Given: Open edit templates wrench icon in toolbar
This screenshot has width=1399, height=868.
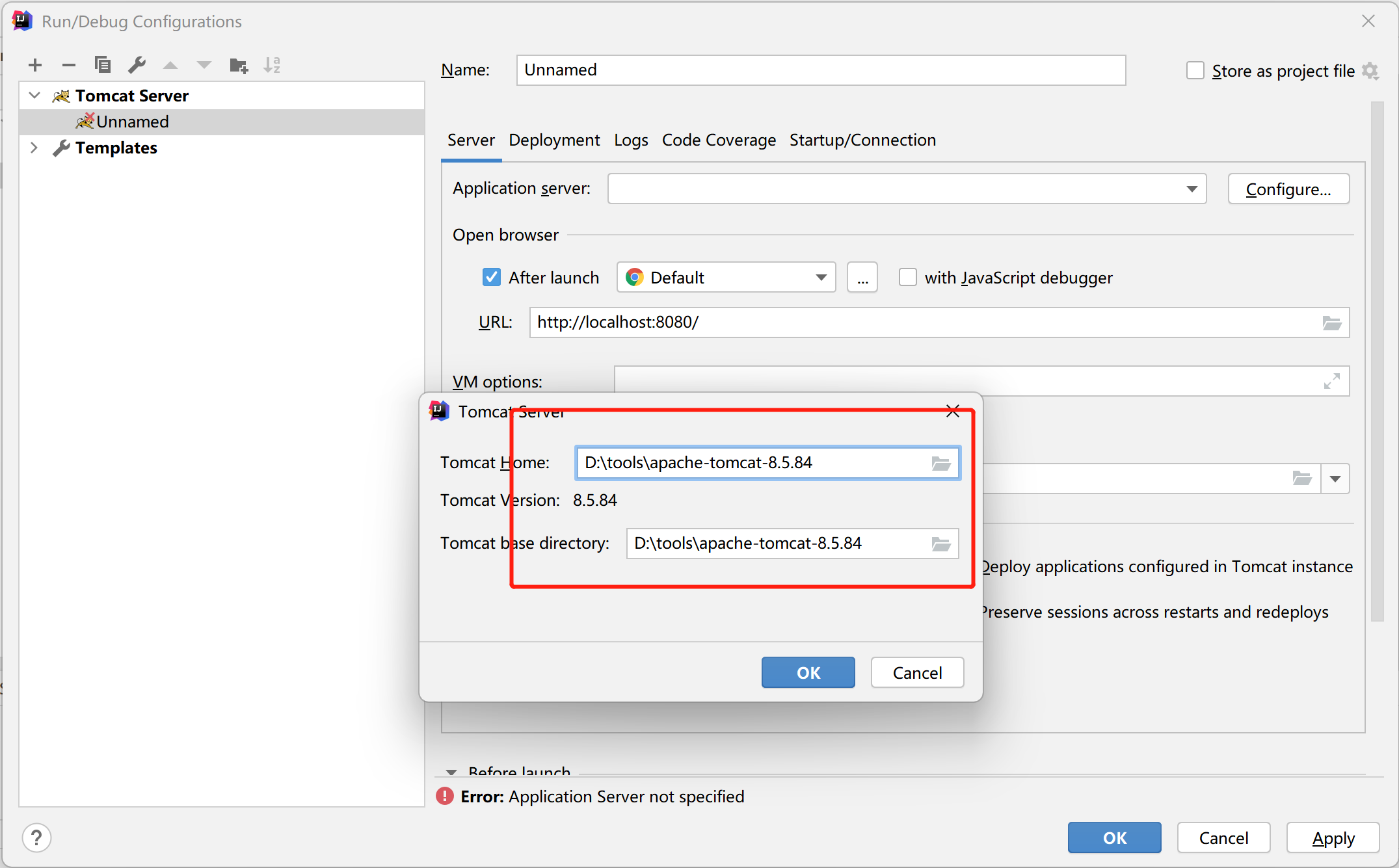Looking at the screenshot, I should point(137,65).
